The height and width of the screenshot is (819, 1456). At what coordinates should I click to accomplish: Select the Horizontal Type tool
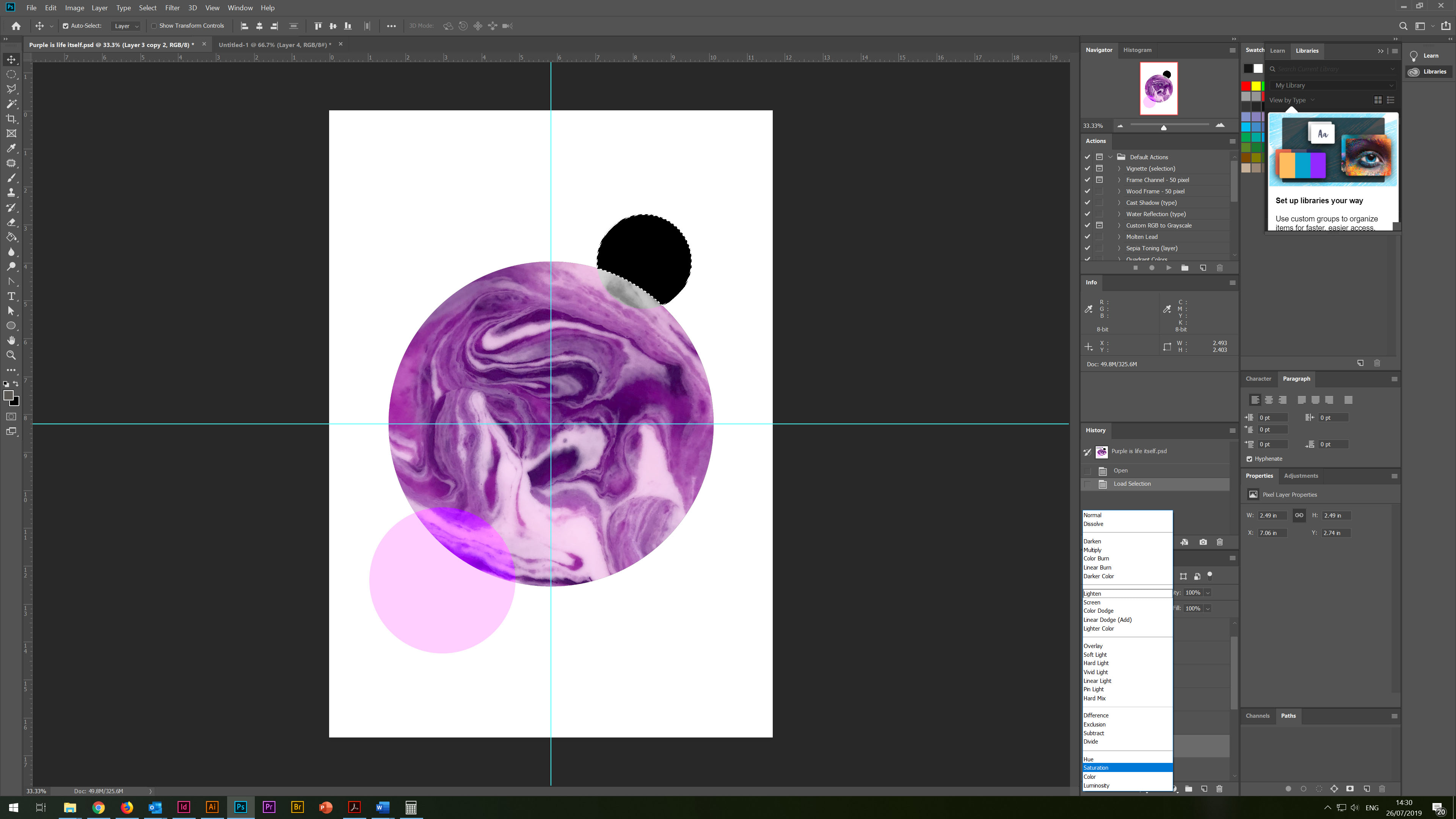point(11,296)
